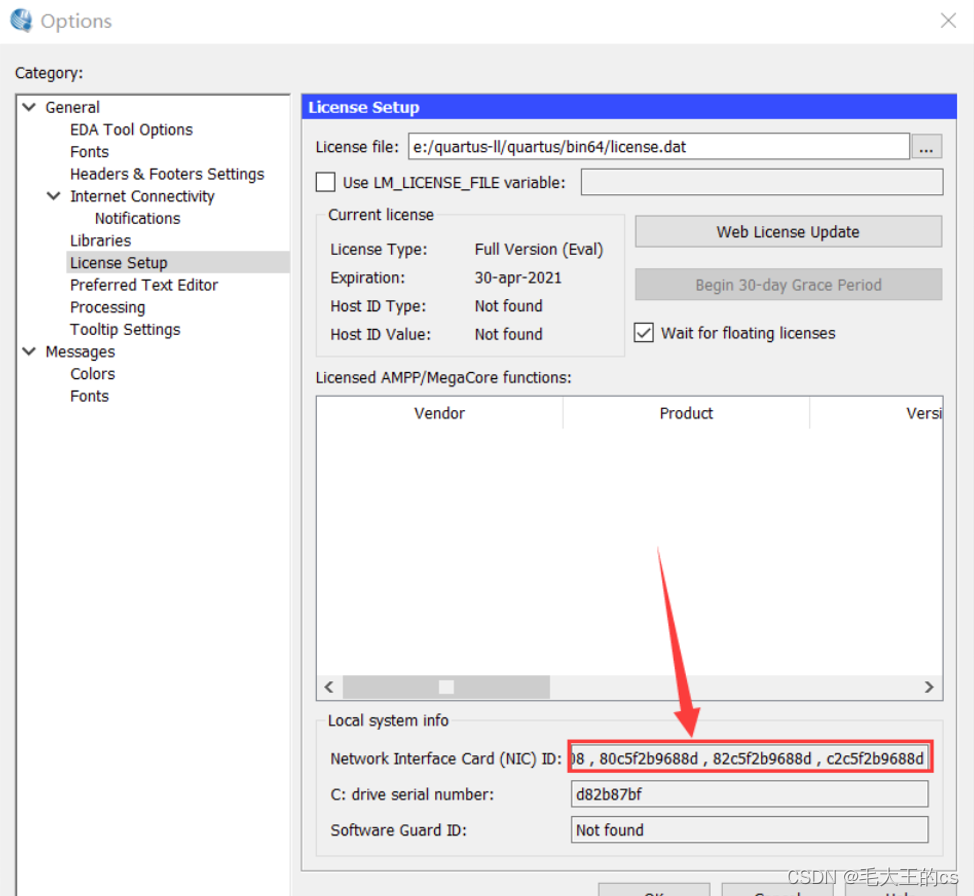
Task: Open the Notifications settings page
Action: [x=137, y=218]
